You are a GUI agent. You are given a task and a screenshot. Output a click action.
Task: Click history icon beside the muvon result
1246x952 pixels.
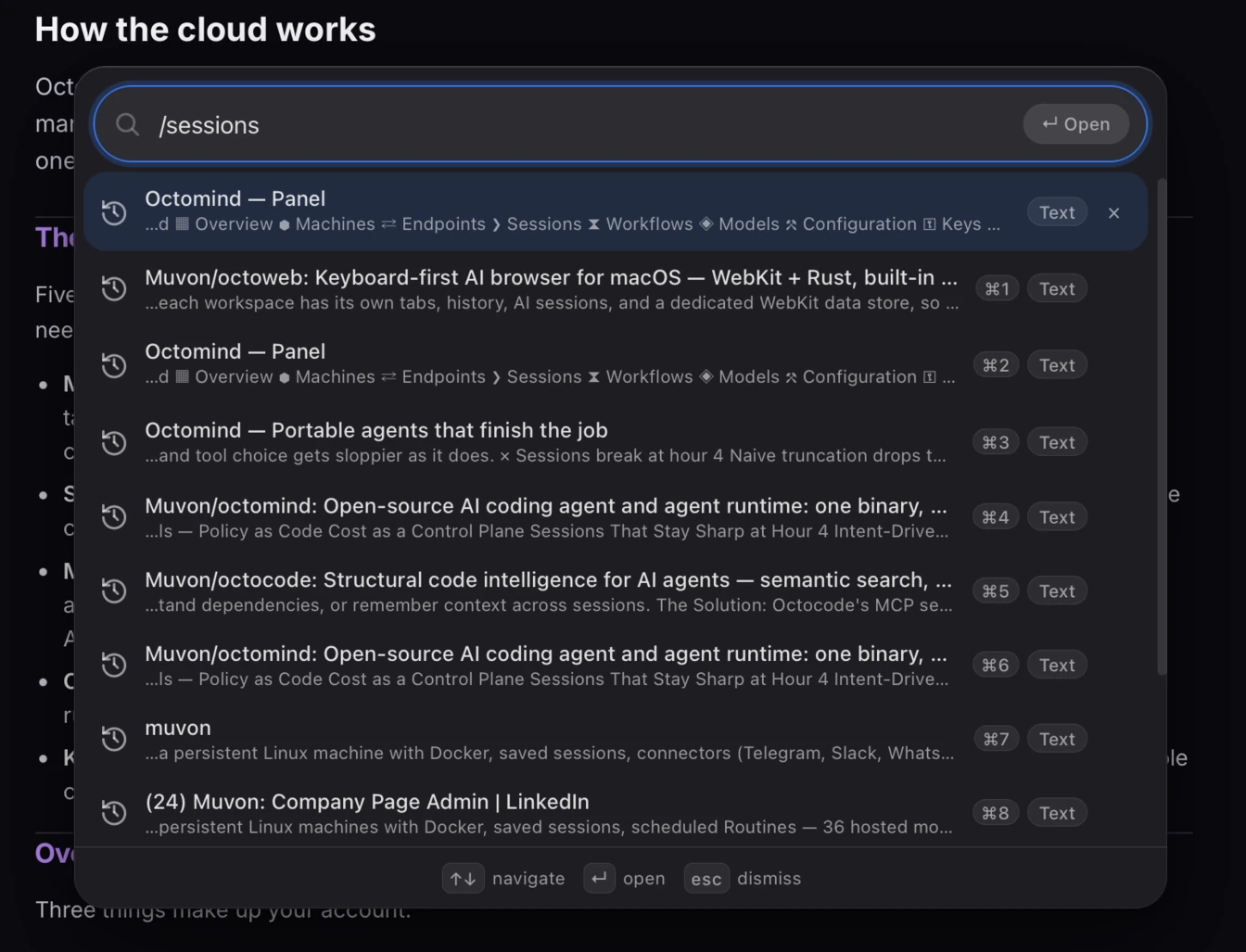click(114, 739)
